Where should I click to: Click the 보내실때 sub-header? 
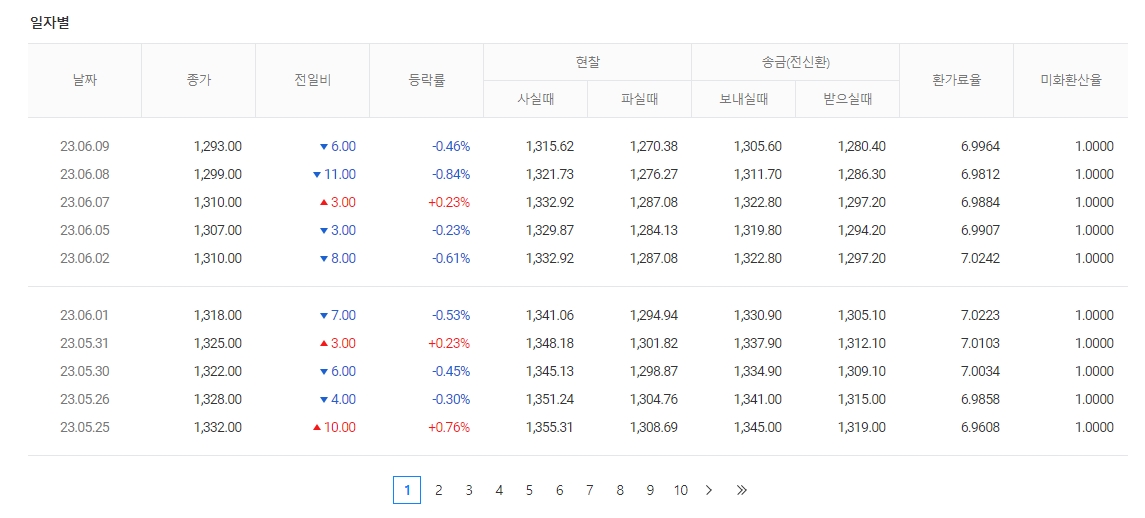pyautogui.click(x=743, y=99)
